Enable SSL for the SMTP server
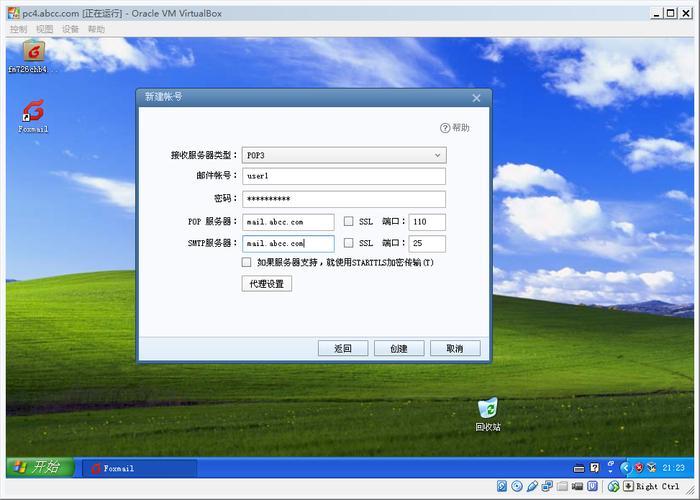This screenshot has width=700, height=500. pyautogui.click(x=349, y=242)
